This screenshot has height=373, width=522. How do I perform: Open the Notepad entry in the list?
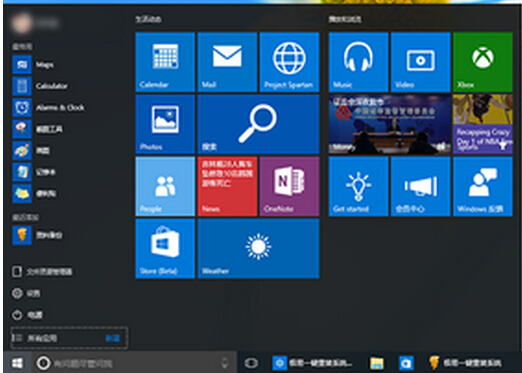(34, 172)
